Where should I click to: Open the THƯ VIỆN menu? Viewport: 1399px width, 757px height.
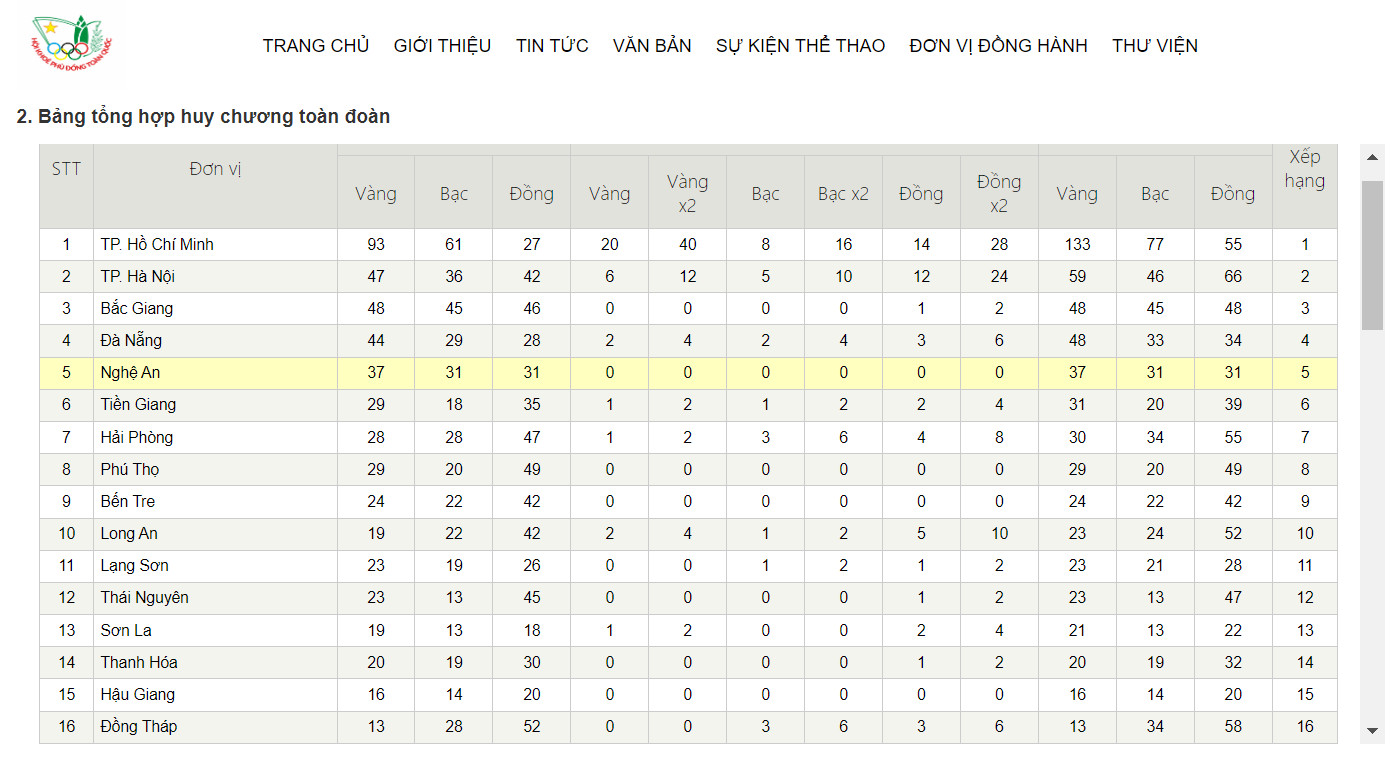point(1154,46)
